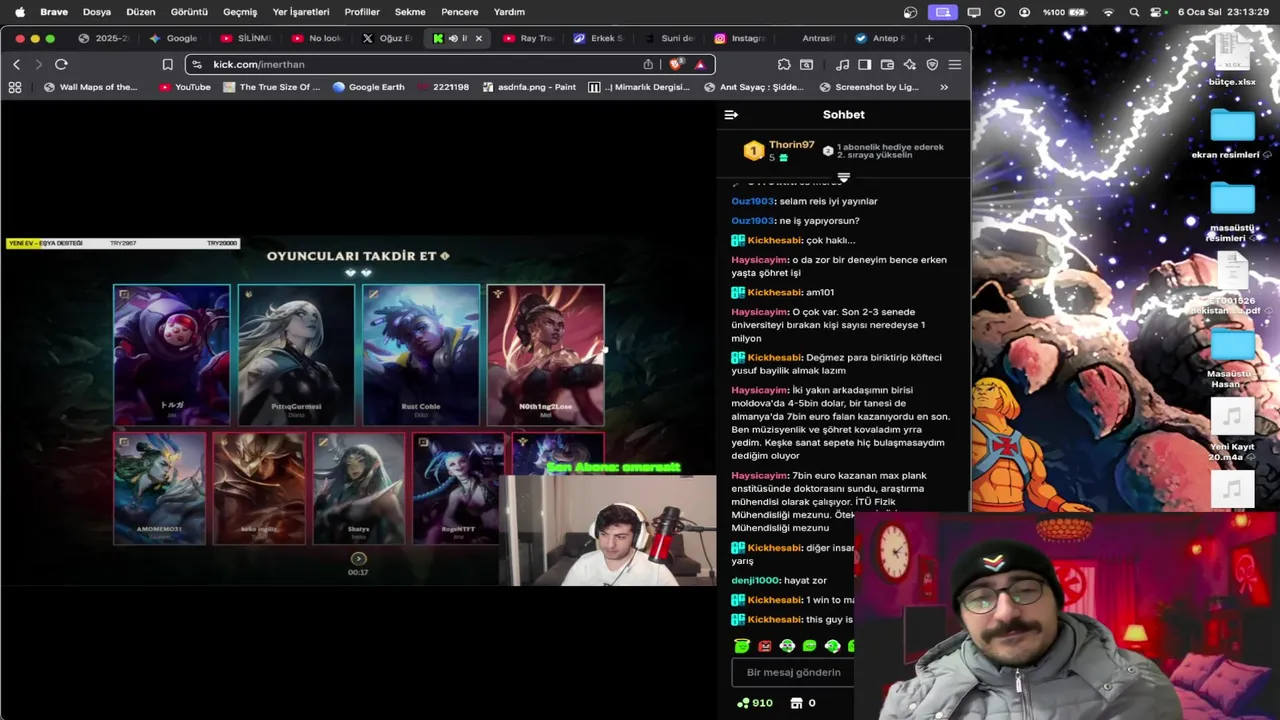Open the Görüntü menu
1280x720 pixels.
point(189,12)
